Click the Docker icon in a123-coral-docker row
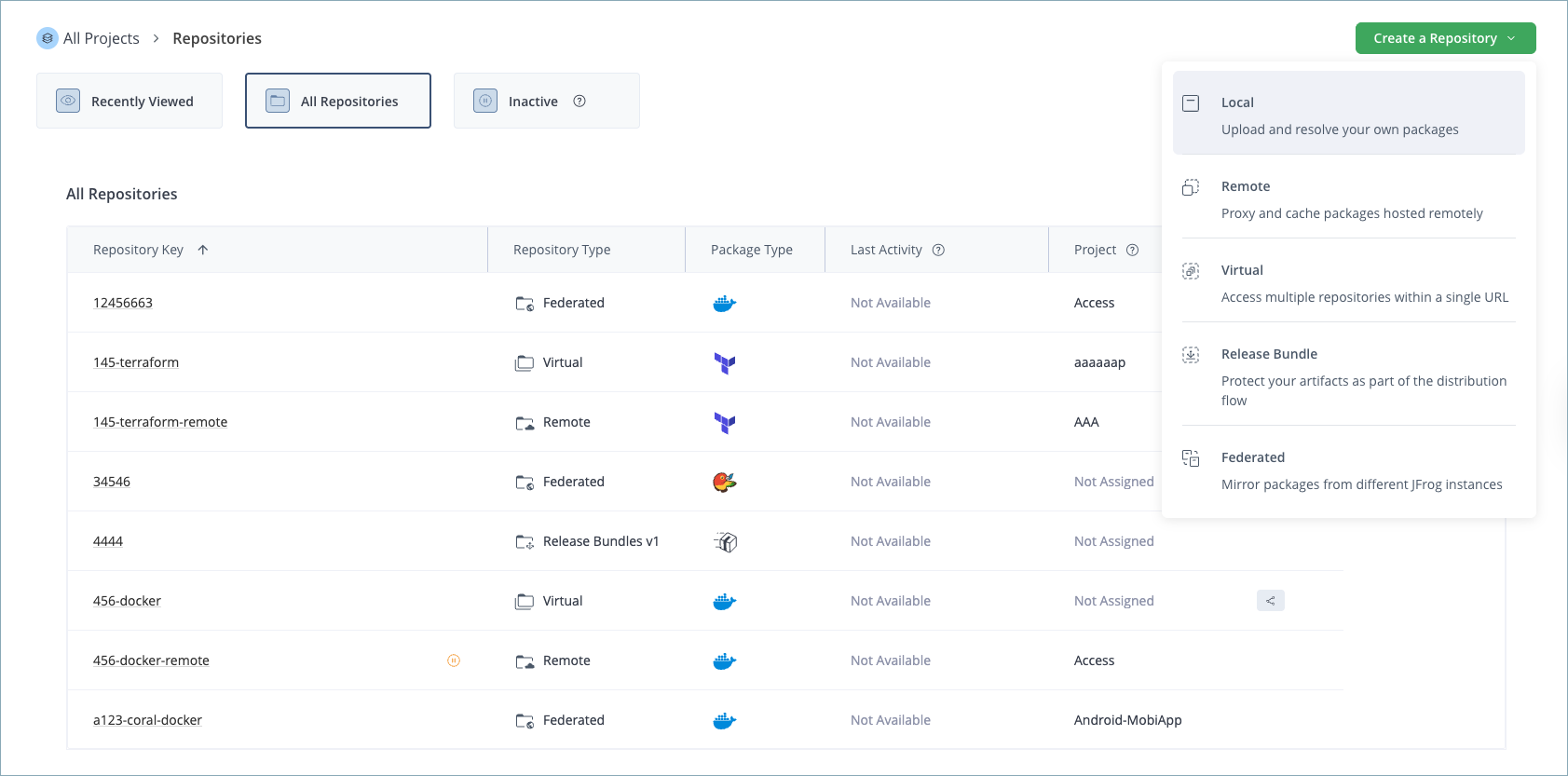This screenshot has height=776, width=1568. (725, 721)
